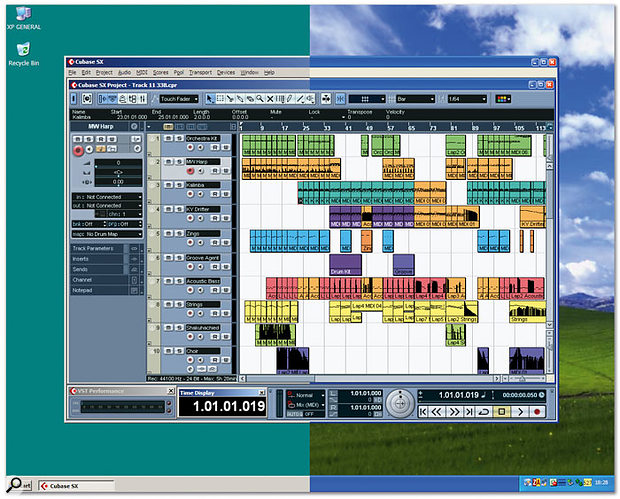The image size is (620, 499).
Task: Close the Time Display window
Action: [261, 393]
